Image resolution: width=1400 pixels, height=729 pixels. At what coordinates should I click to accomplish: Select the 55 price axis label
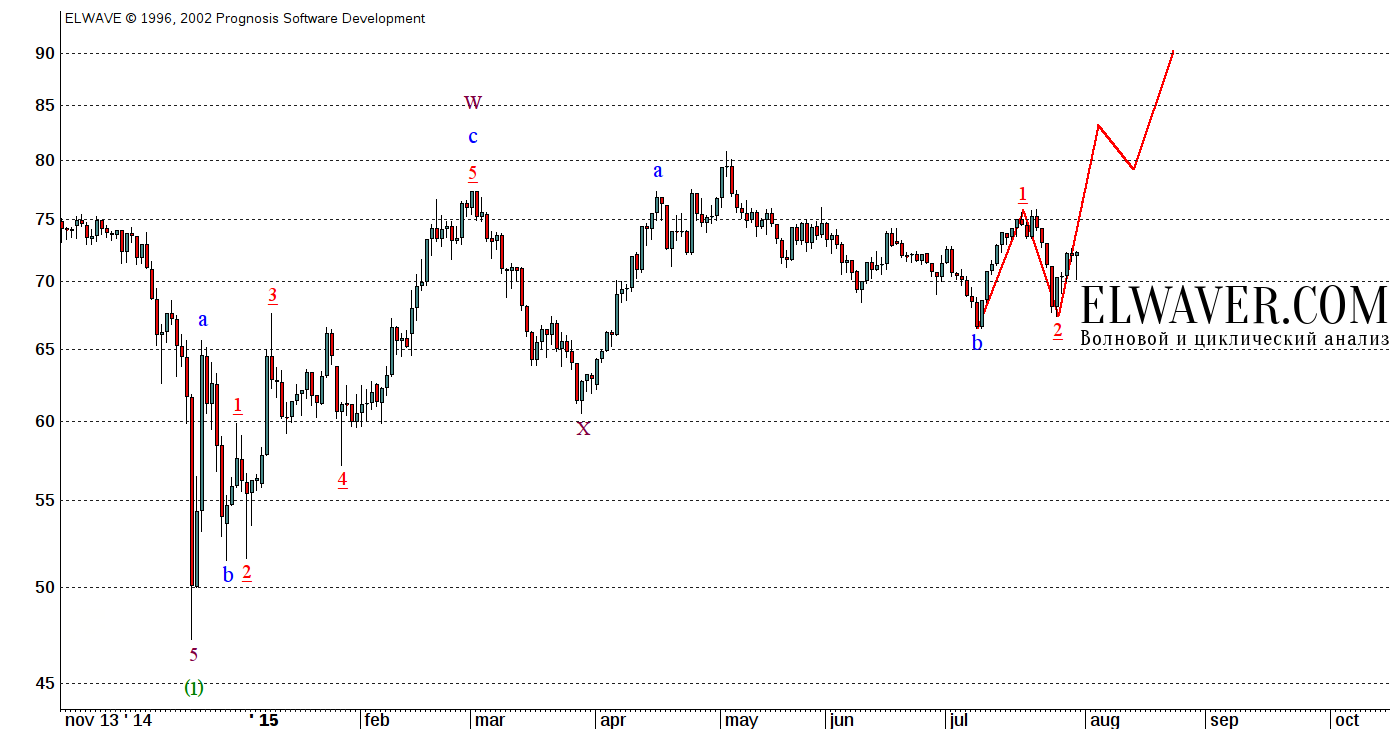coord(43,500)
